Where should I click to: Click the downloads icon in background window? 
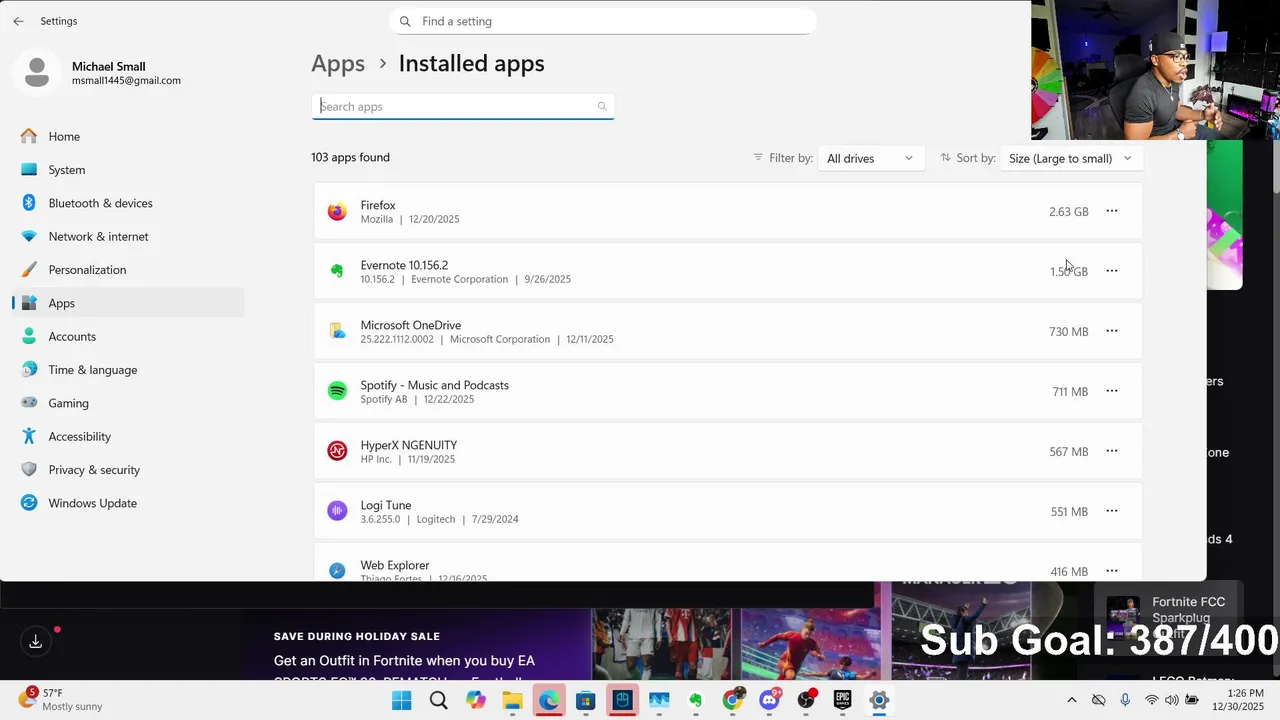point(36,642)
